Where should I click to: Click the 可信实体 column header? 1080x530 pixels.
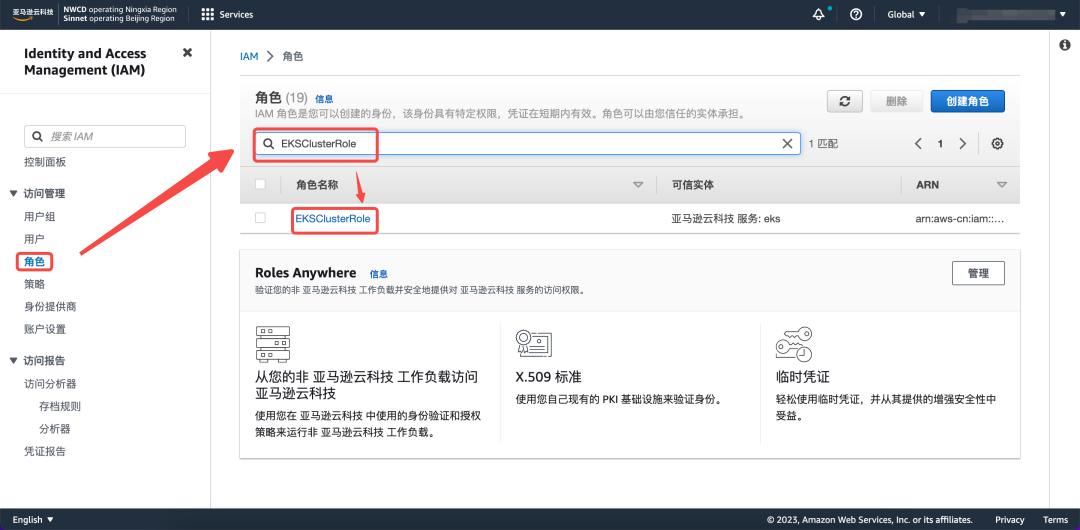pyautogui.click(x=692, y=185)
